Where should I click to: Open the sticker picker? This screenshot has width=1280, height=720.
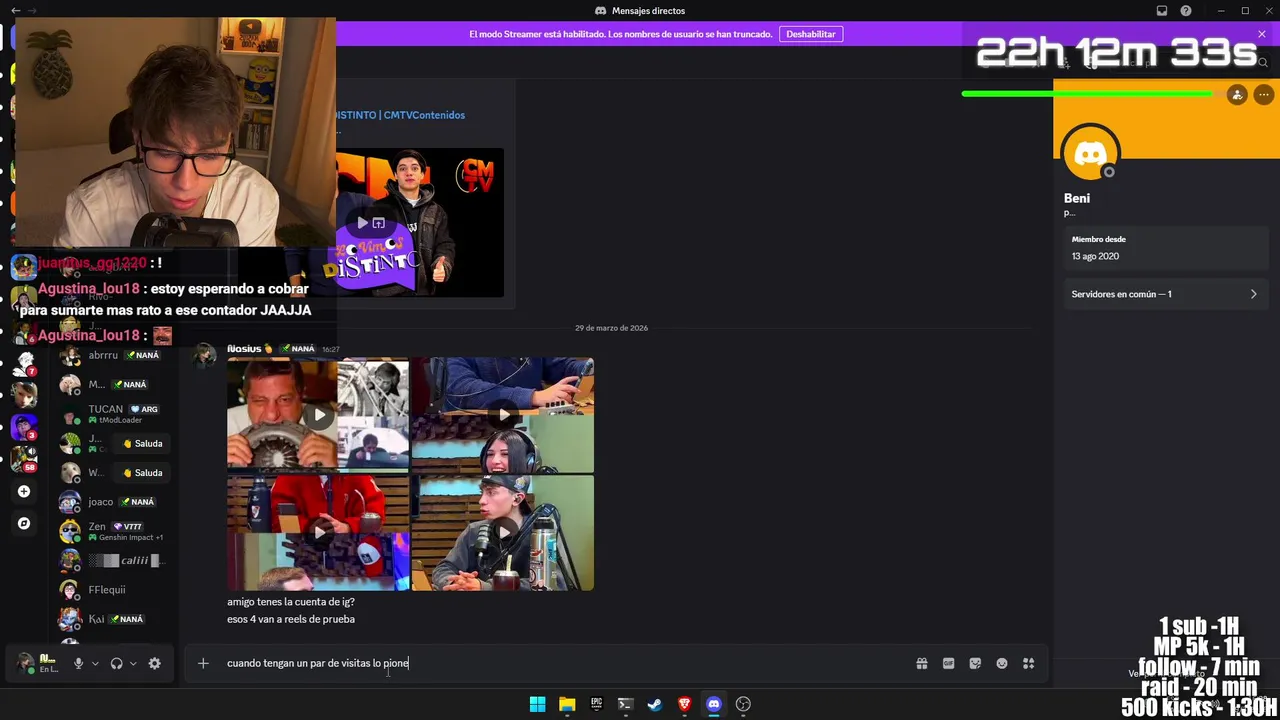point(975,663)
